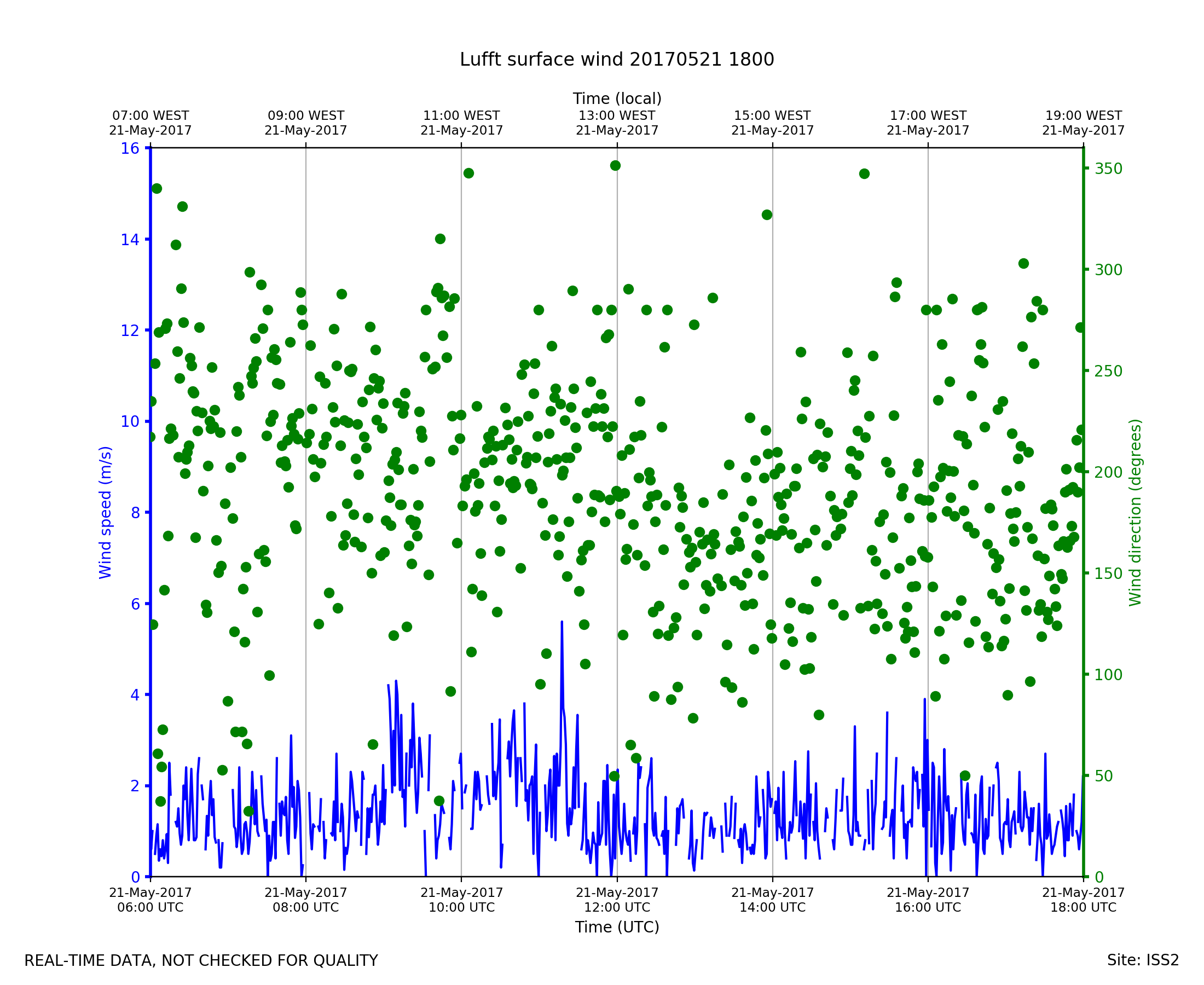Click the '10:00 UTC' bottom tick label
1204x985 pixels.
click(461, 907)
